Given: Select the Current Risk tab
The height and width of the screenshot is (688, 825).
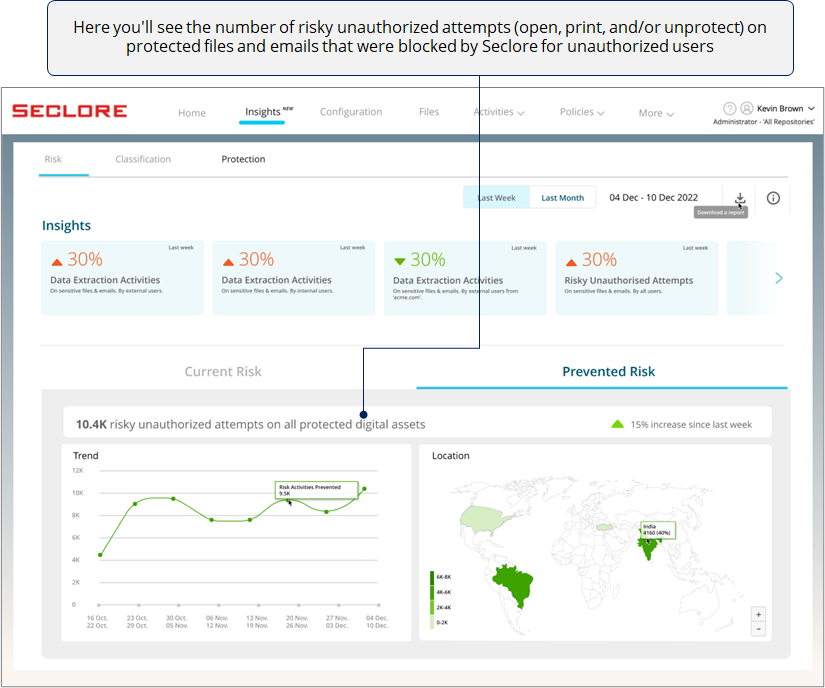Looking at the screenshot, I should 223,372.
